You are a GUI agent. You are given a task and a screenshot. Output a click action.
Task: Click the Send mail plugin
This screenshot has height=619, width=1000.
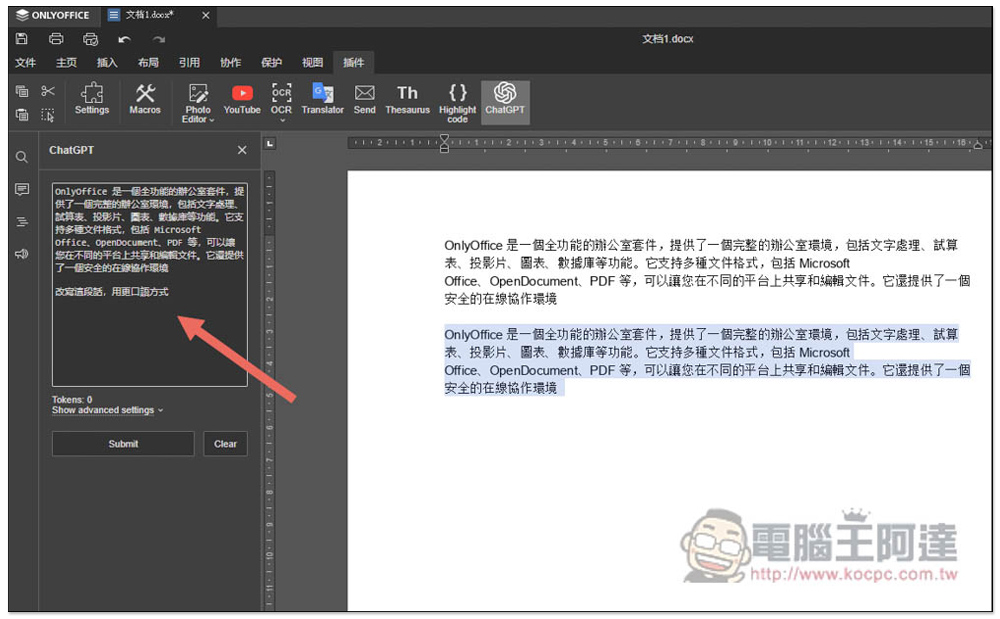click(x=365, y=99)
